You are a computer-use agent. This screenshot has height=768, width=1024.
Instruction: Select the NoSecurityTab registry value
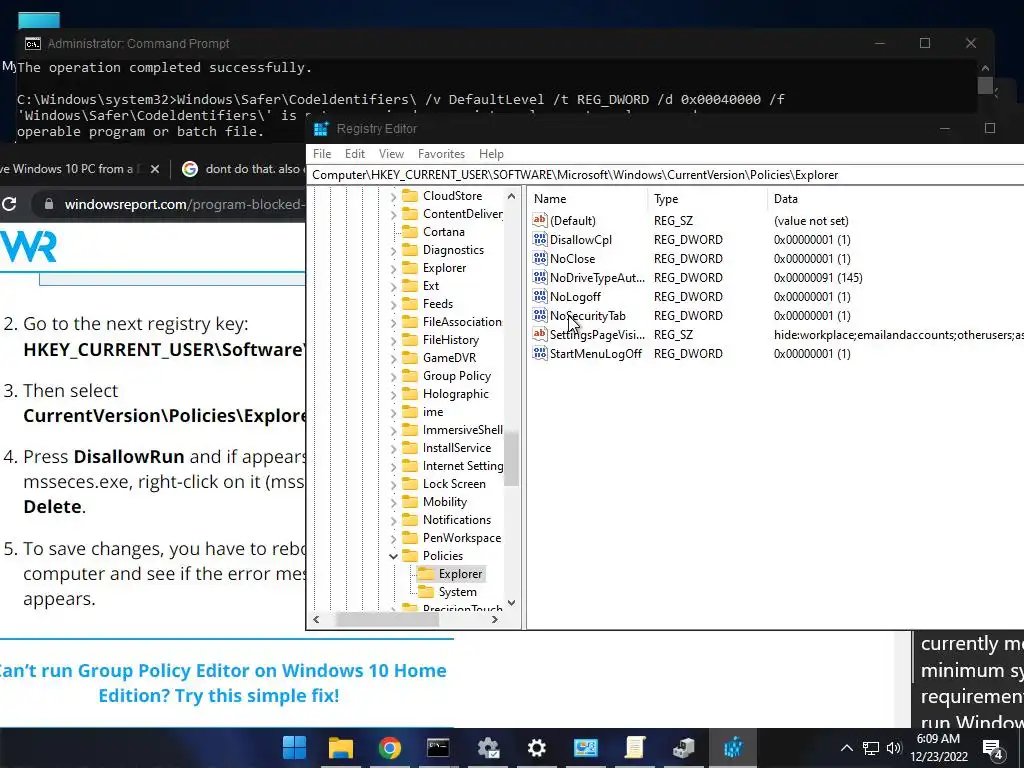click(588, 315)
